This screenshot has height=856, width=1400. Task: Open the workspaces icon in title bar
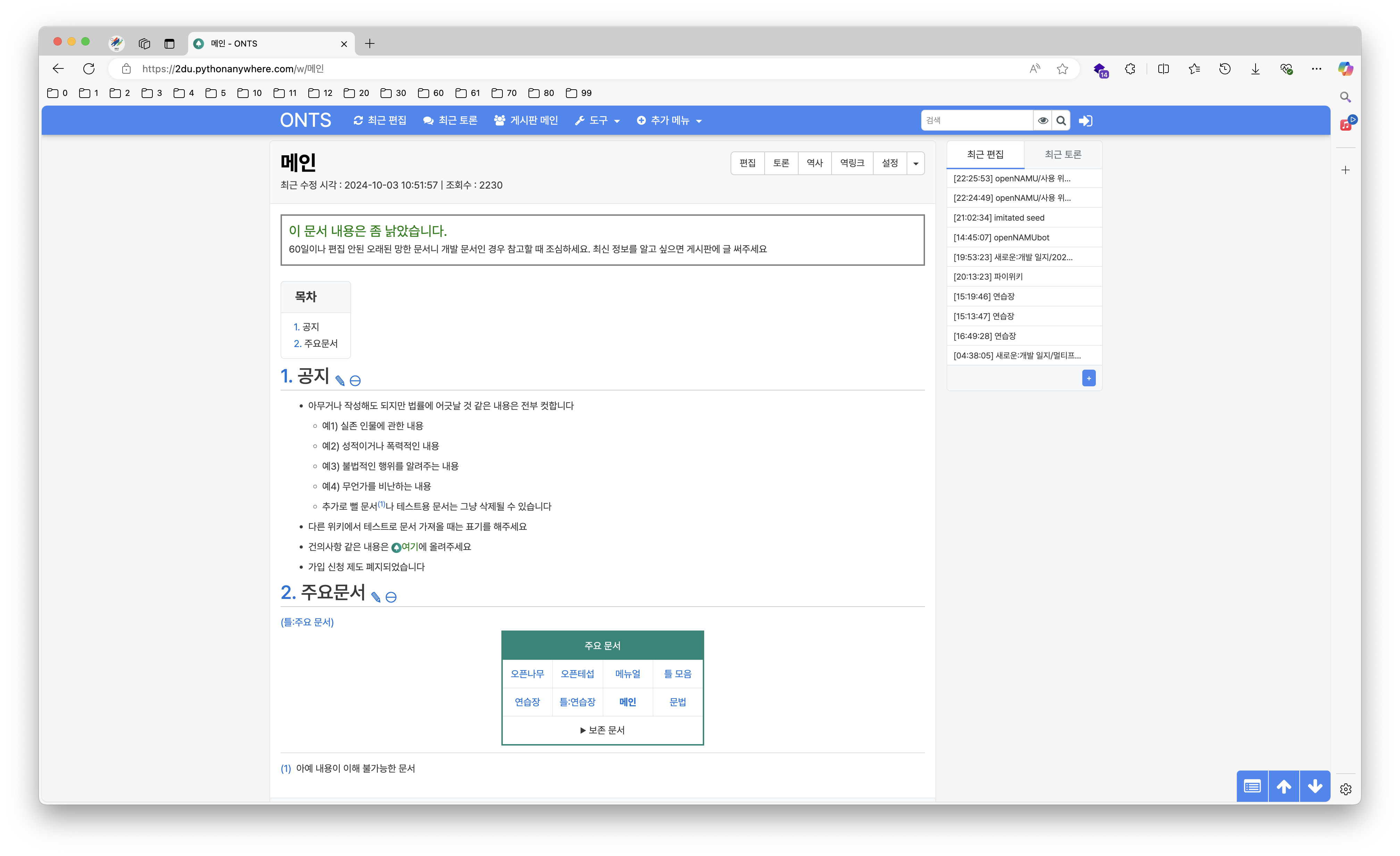tap(144, 43)
